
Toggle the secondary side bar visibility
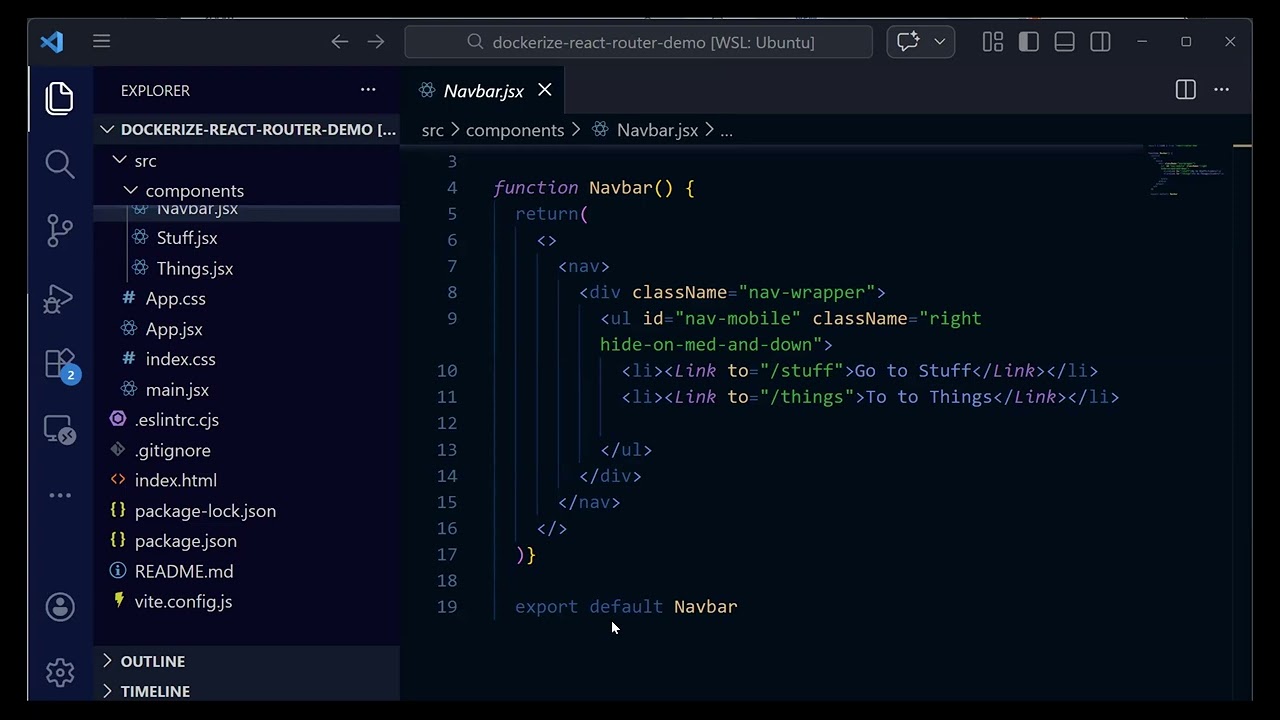(x=1100, y=42)
